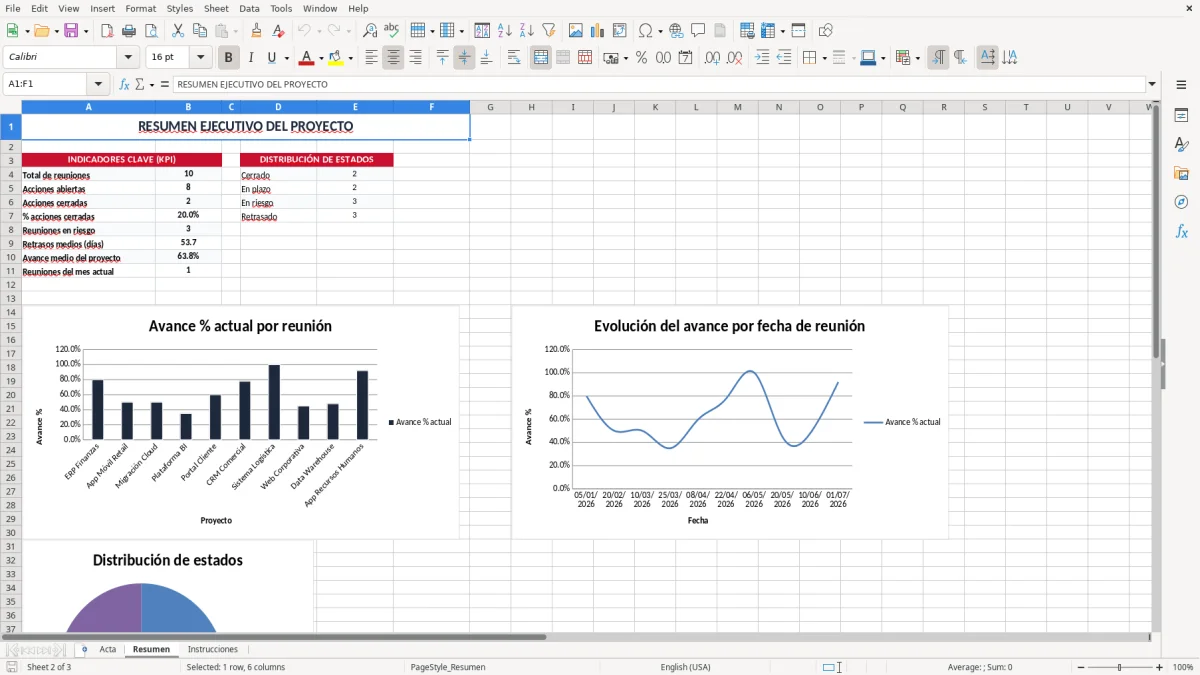Expand the formula bar arrow
This screenshot has height=675, width=1200.
click(1152, 84)
